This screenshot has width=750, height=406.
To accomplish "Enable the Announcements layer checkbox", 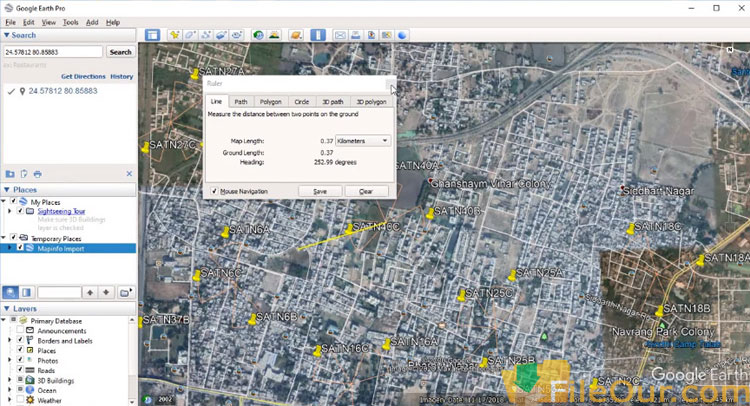I will click(x=20, y=331).
